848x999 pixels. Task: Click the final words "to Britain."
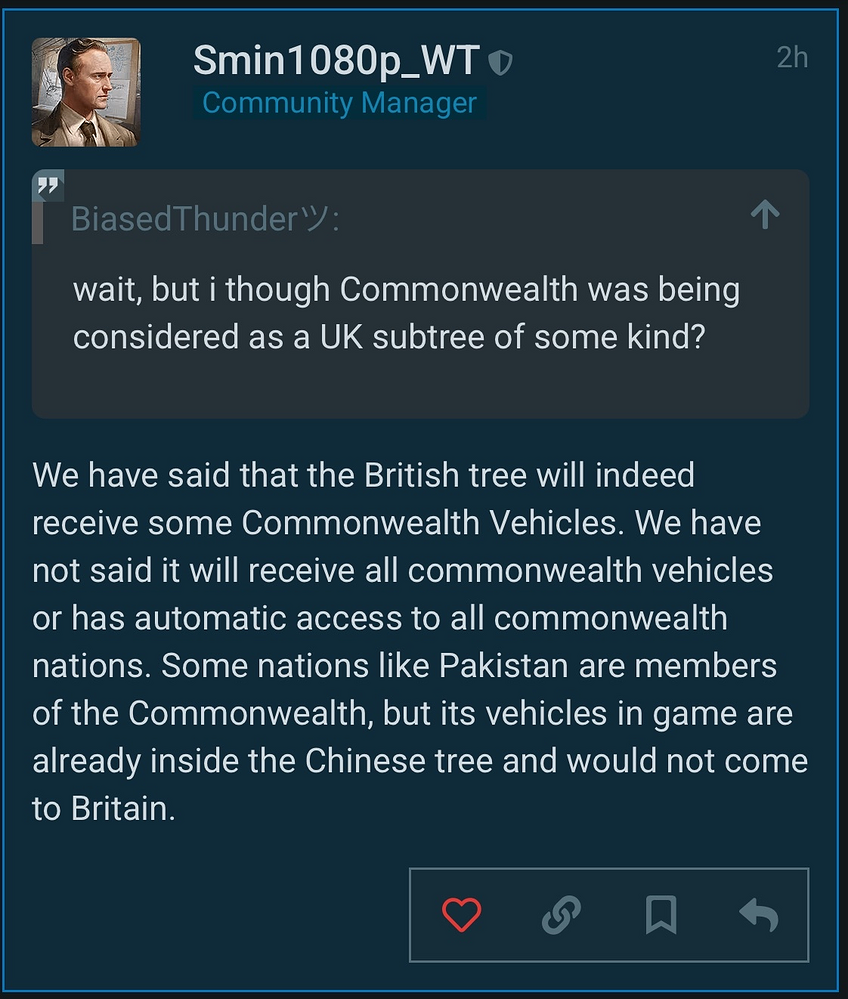(x=104, y=809)
